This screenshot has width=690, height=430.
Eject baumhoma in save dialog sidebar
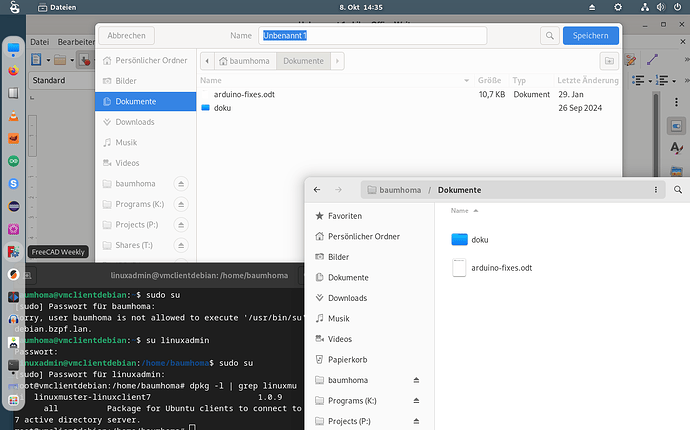tap(181, 184)
